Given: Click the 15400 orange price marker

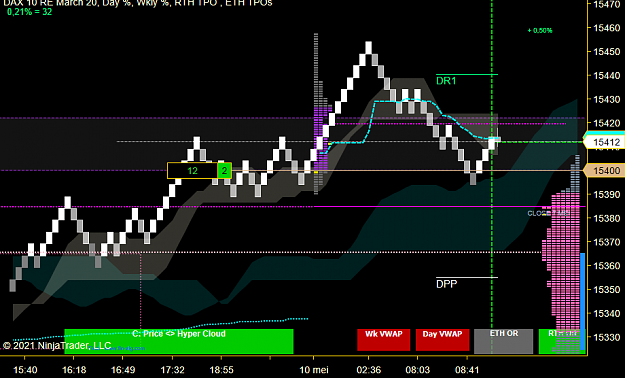Looking at the screenshot, I should point(604,171).
